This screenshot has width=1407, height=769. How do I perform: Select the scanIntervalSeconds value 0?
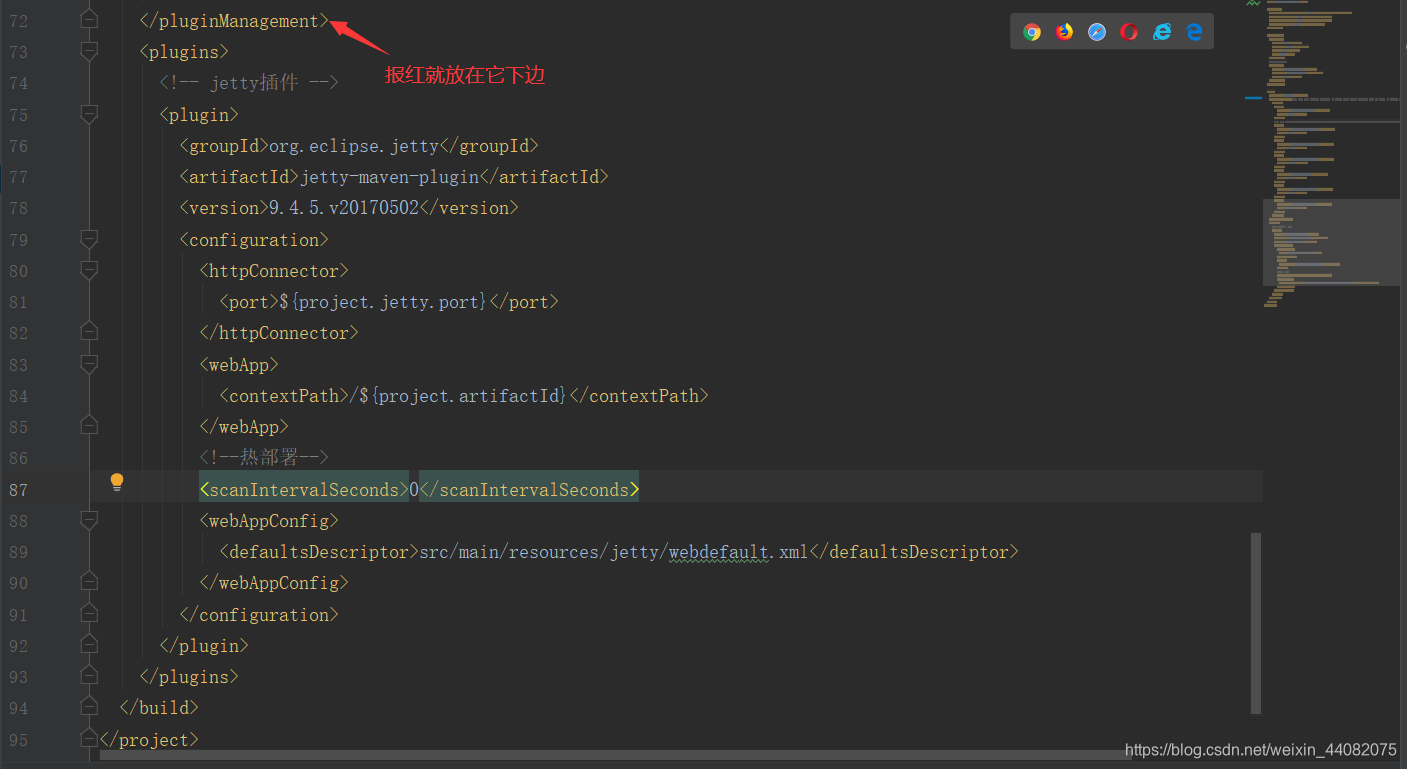click(x=413, y=488)
